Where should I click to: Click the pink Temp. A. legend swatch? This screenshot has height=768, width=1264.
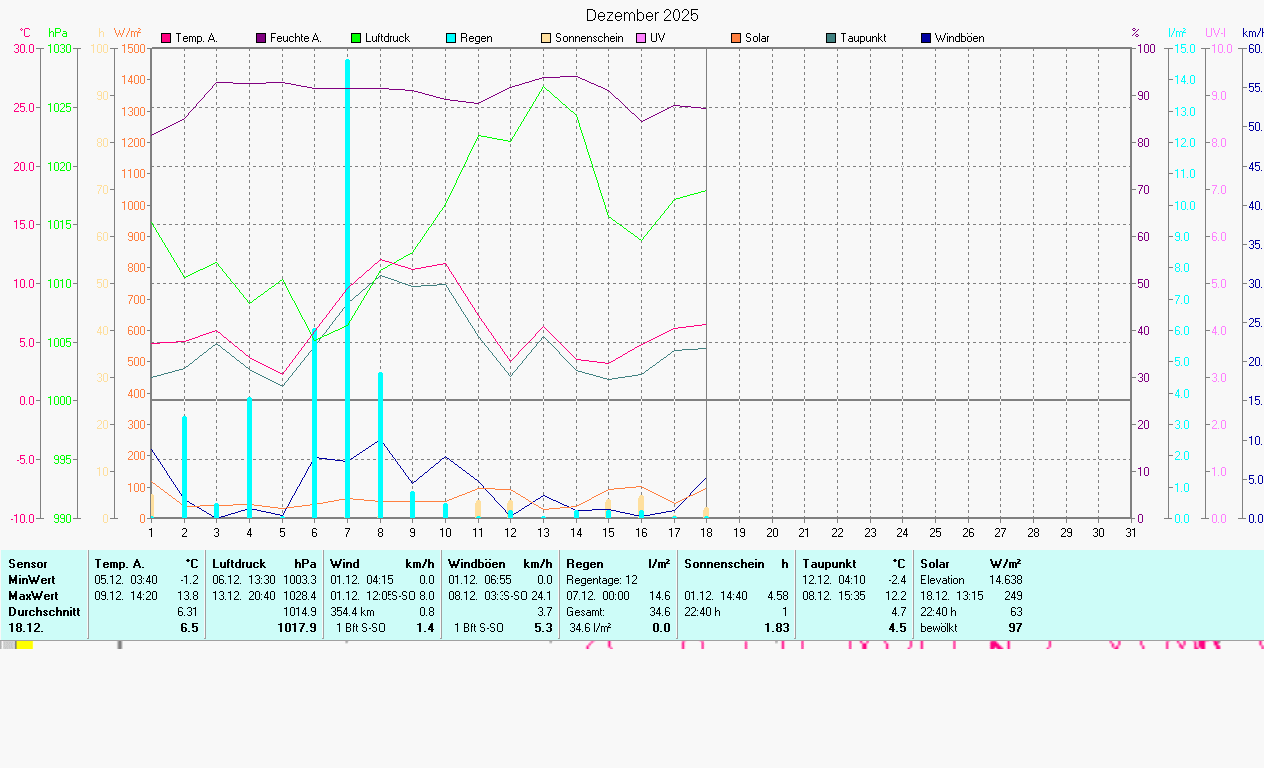tap(166, 38)
